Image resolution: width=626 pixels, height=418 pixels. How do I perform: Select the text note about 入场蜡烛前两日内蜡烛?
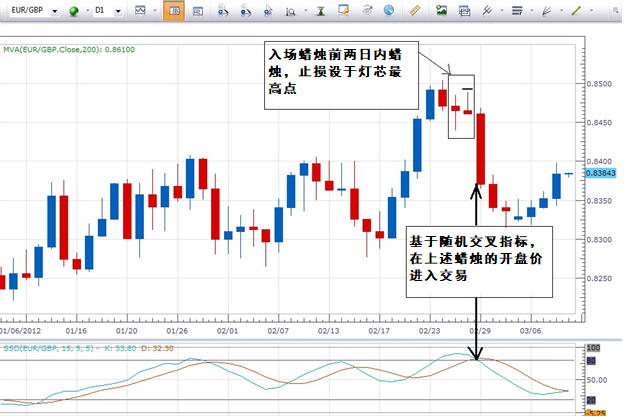tap(341, 75)
